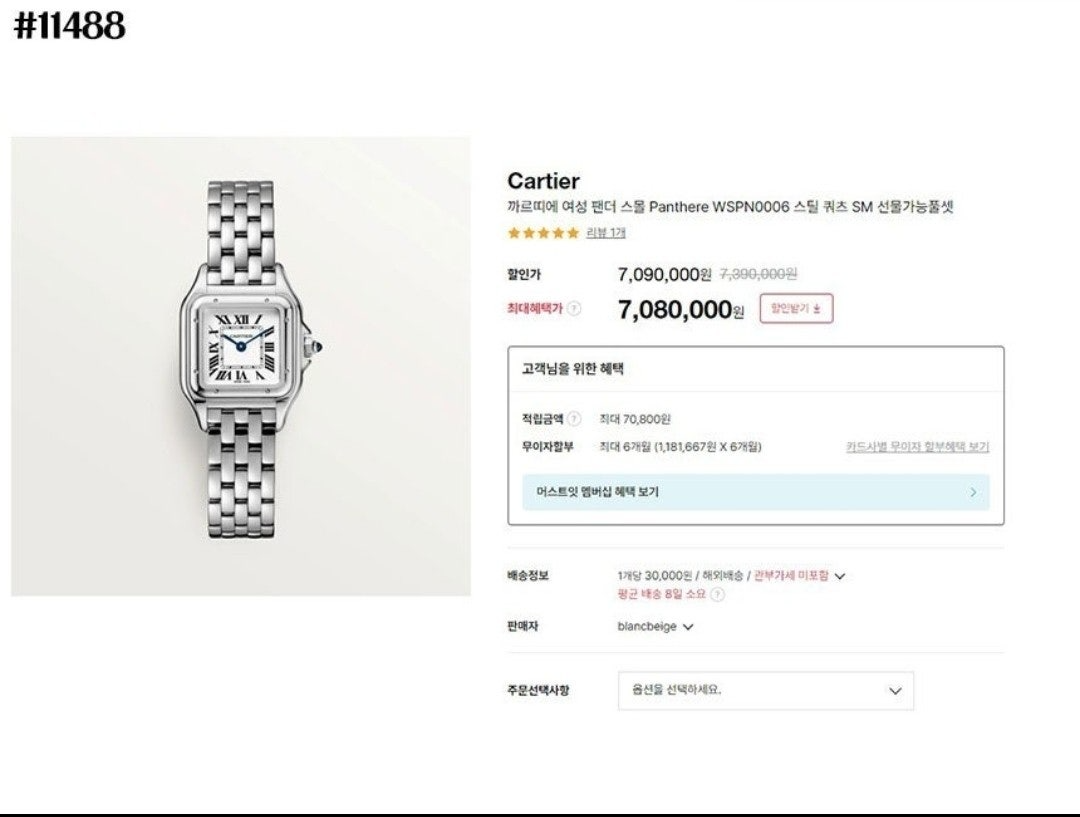Click the struck-through 7,390,000원 original price
Viewport: 1080px width, 817px height.
coord(758,274)
